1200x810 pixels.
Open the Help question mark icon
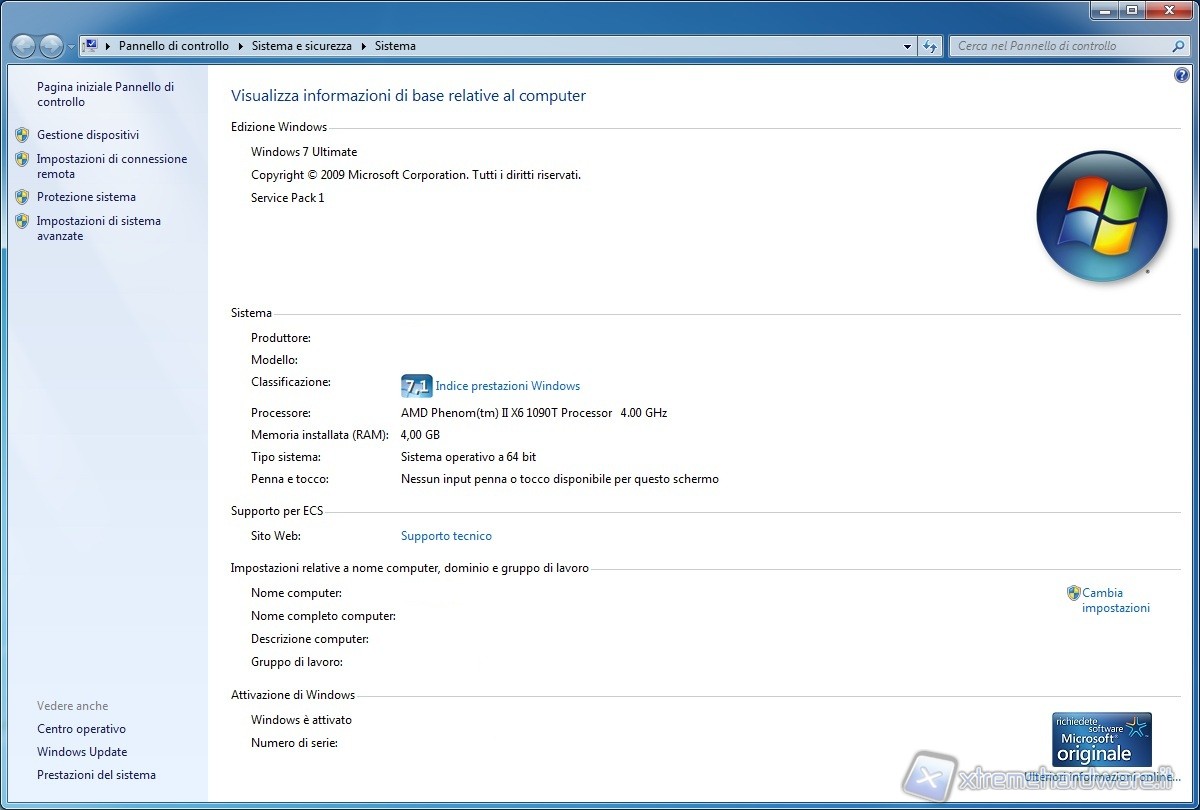(x=1182, y=75)
